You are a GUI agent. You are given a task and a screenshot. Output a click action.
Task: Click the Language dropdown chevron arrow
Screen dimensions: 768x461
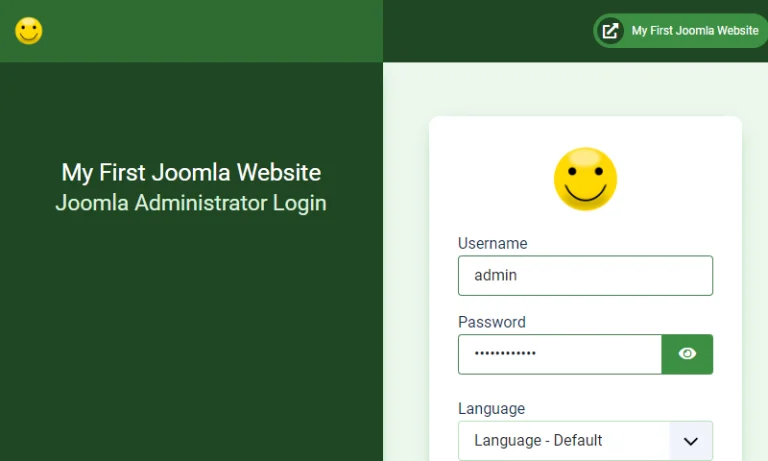[691, 441]
